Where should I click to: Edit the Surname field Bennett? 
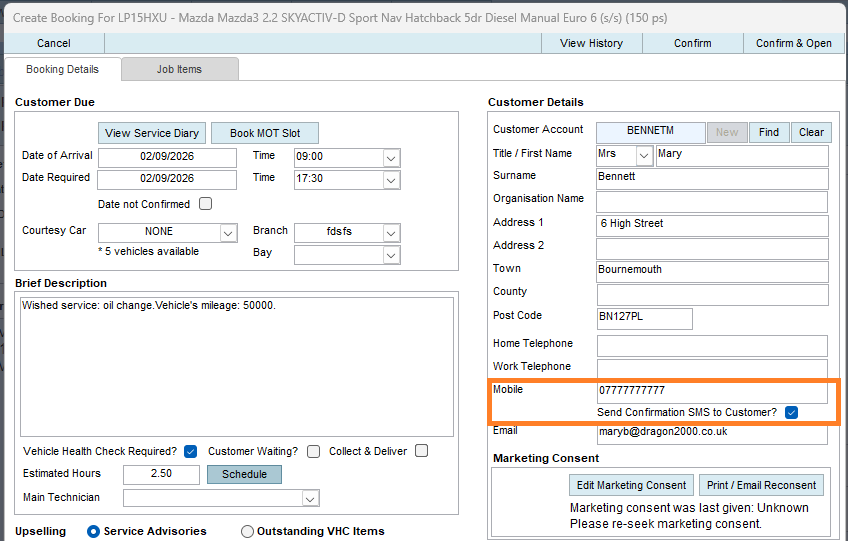coord(712,179)
